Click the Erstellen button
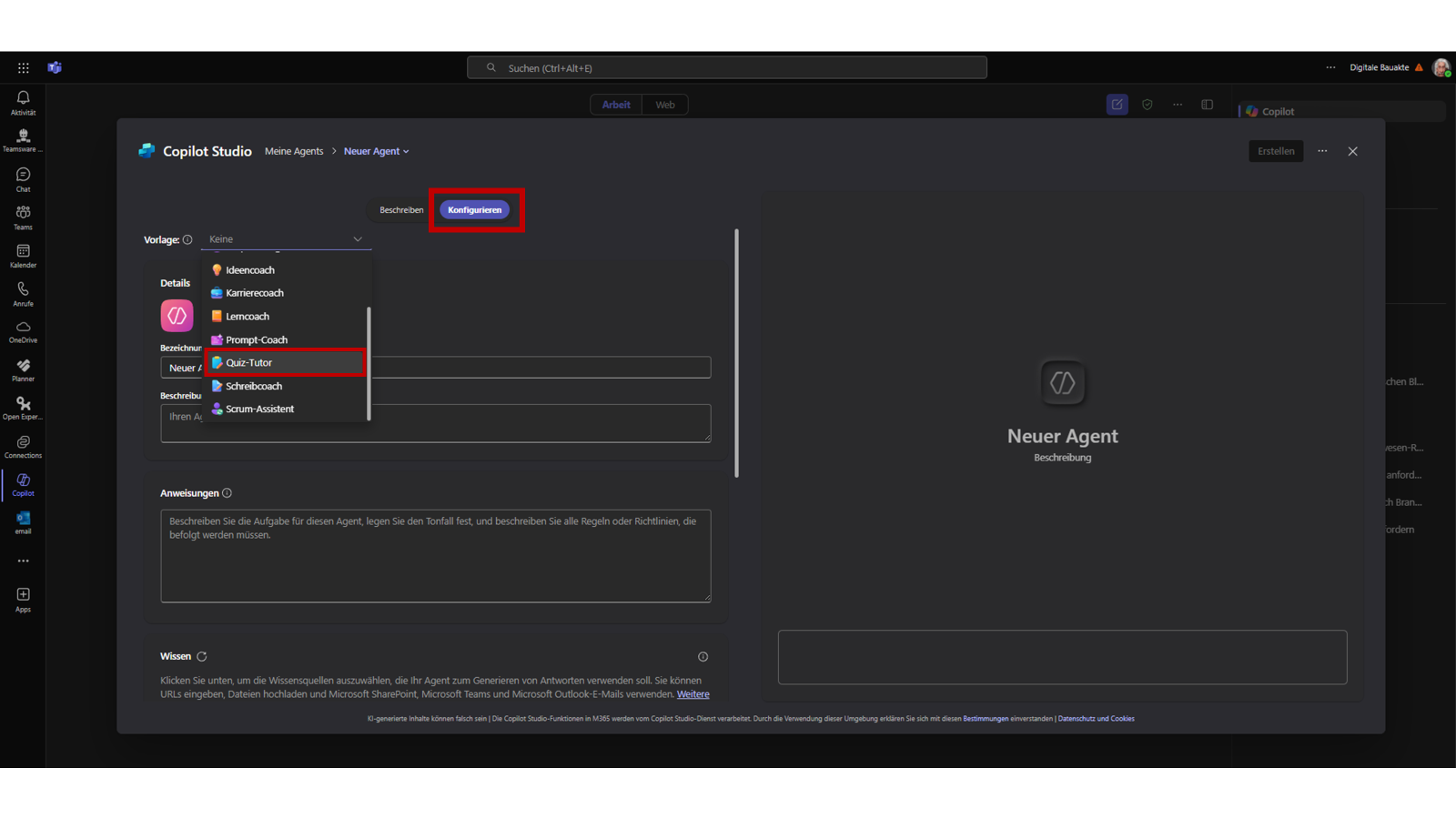This screenshot has height=819, width=1456. tap(1275, 151)
